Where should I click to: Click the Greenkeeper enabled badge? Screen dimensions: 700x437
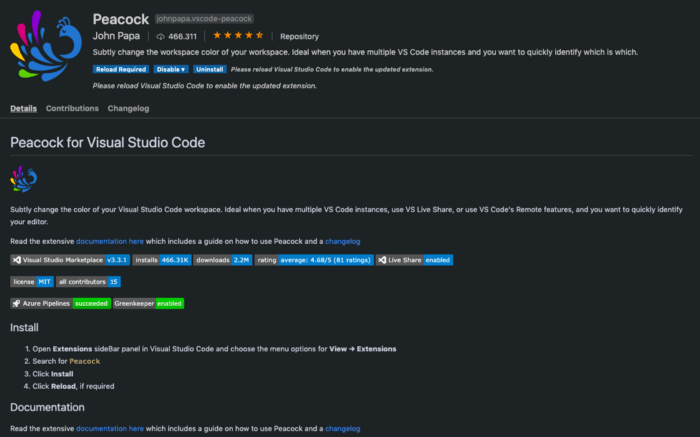click(148, 304)
